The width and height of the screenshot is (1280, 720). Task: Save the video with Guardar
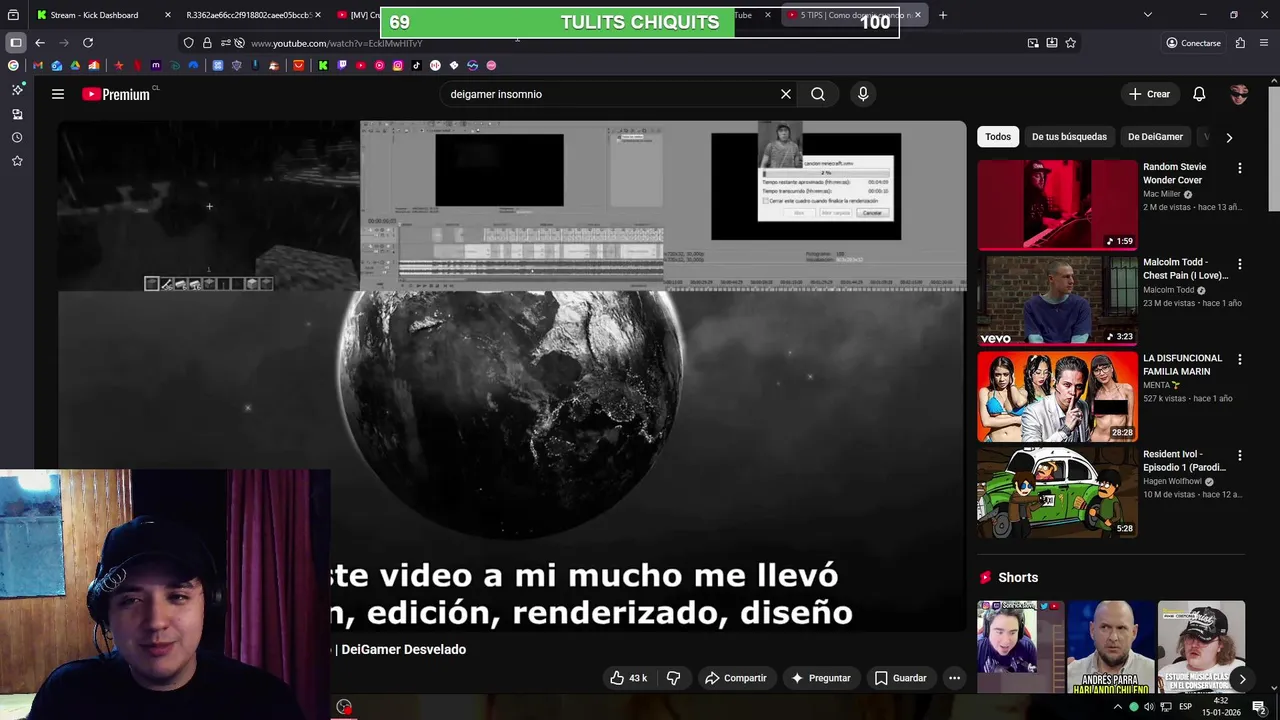900,678
